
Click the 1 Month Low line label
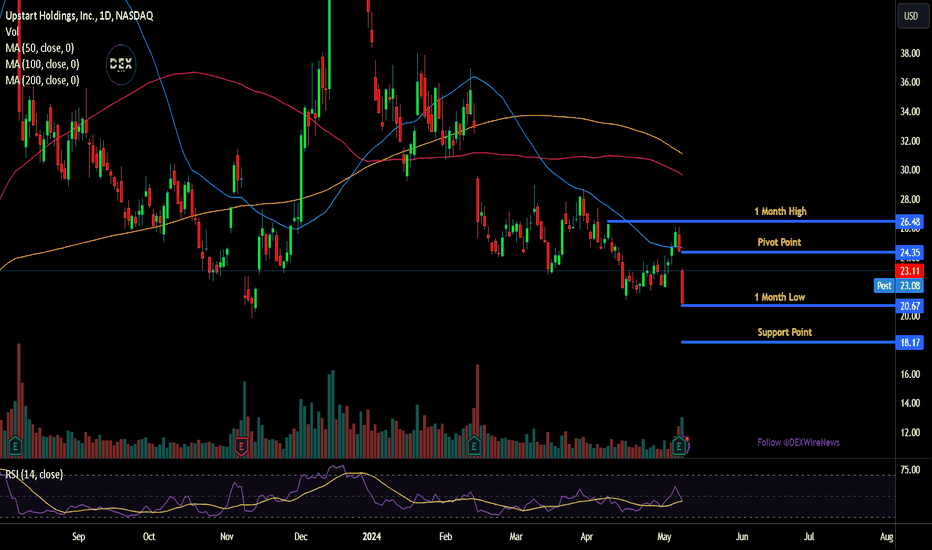click(779, 297)
